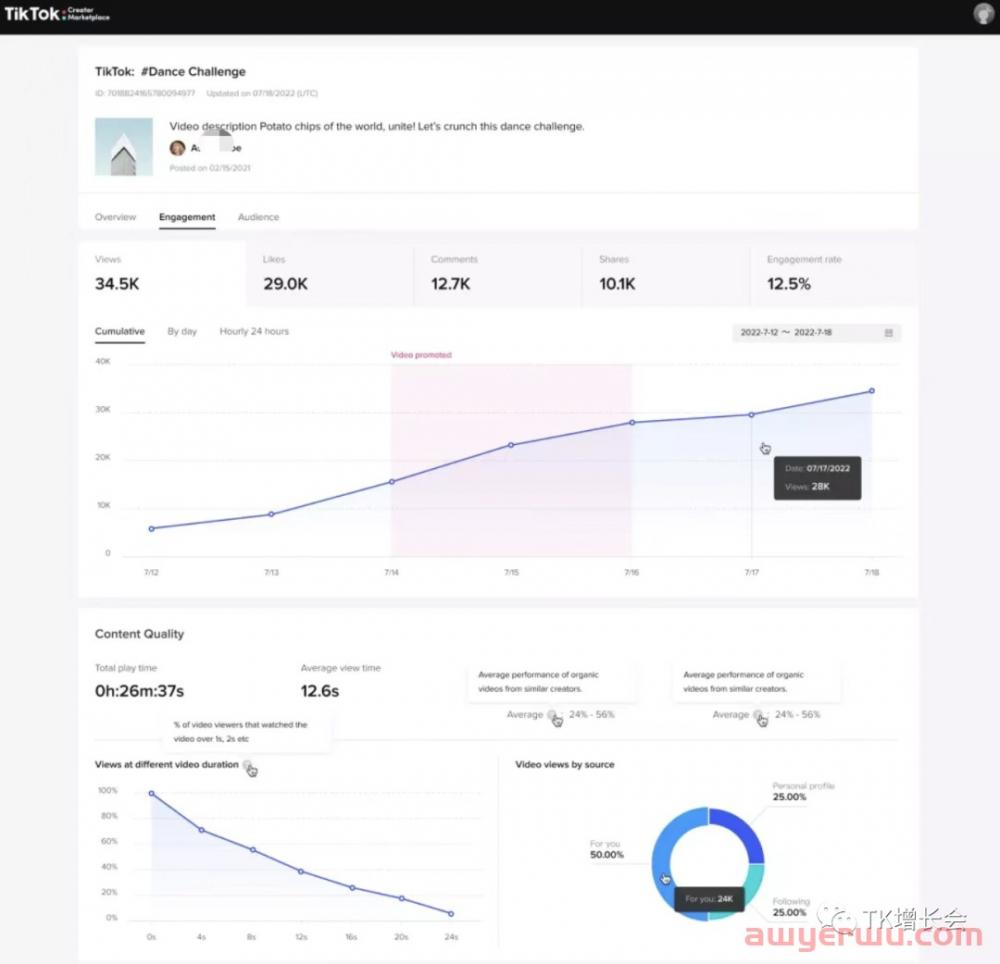Click the 24s point on duration chart
Viewport: 1000px width, 964px height.
pos(451,914)
